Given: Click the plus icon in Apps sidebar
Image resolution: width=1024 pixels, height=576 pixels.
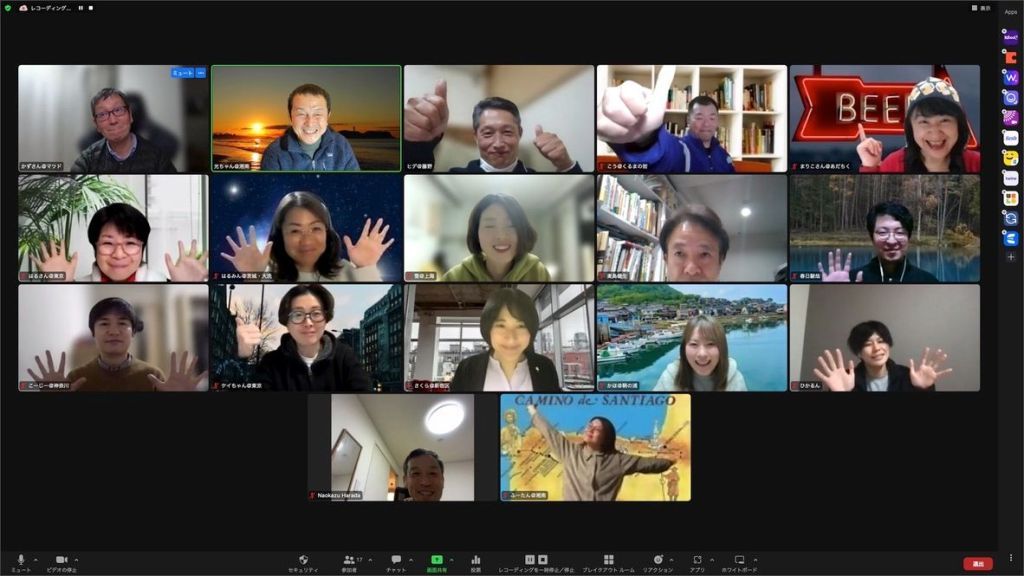Looking at the screenshot, I should (1011, 257).
